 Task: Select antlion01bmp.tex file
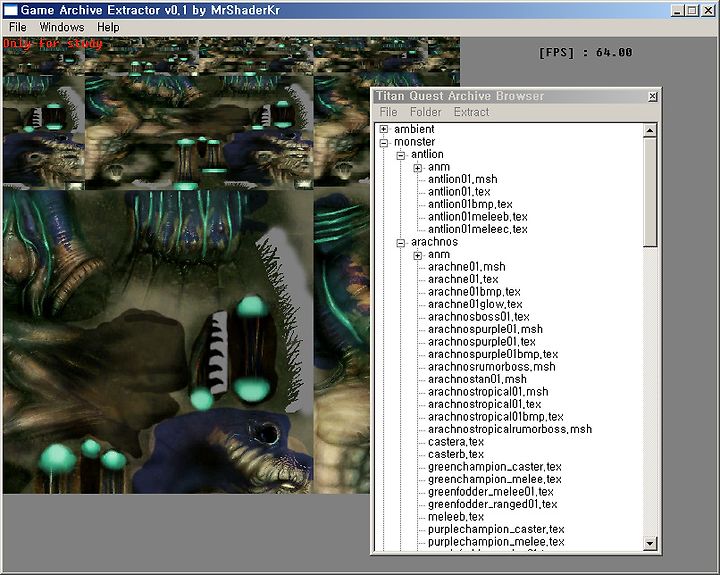point(470,204)
